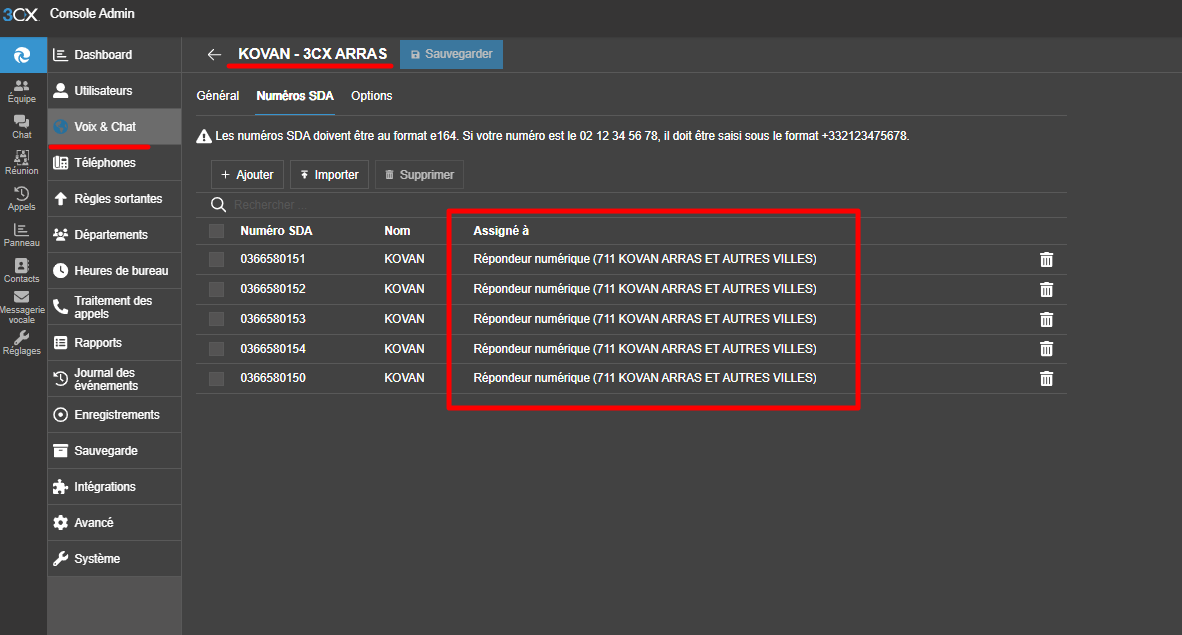Delete SDA number 0366580152 with trash icon
Image resolution: width=1182 pixels, height=635 pixels.
(1046, 290)
